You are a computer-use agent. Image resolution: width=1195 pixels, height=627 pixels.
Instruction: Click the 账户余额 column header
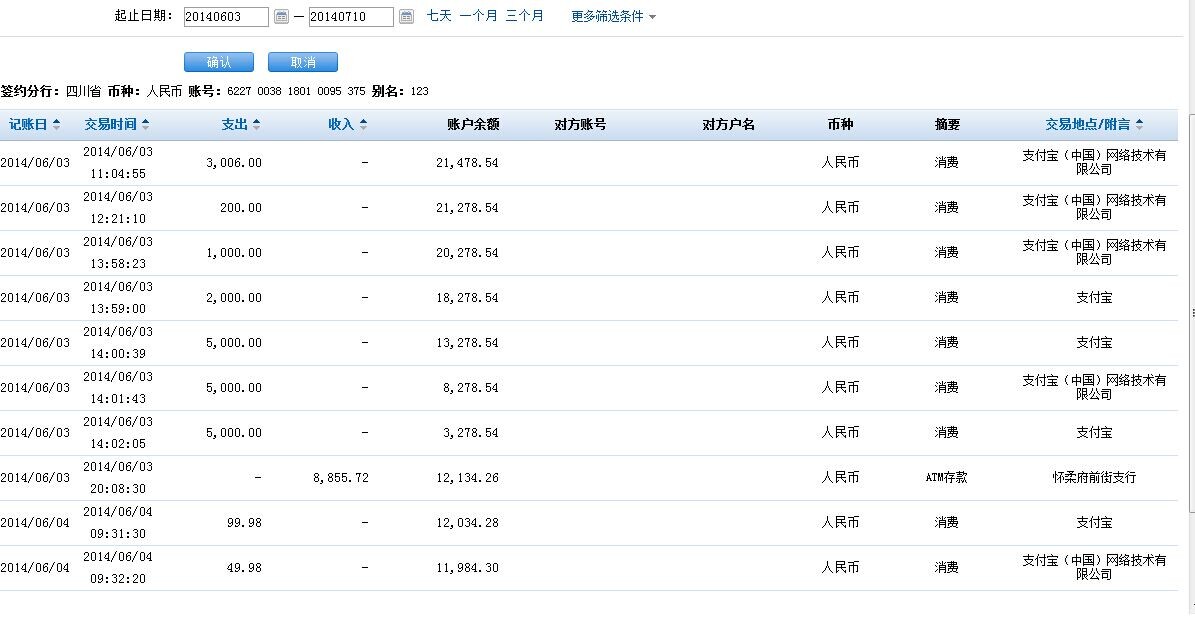[473, 125]
